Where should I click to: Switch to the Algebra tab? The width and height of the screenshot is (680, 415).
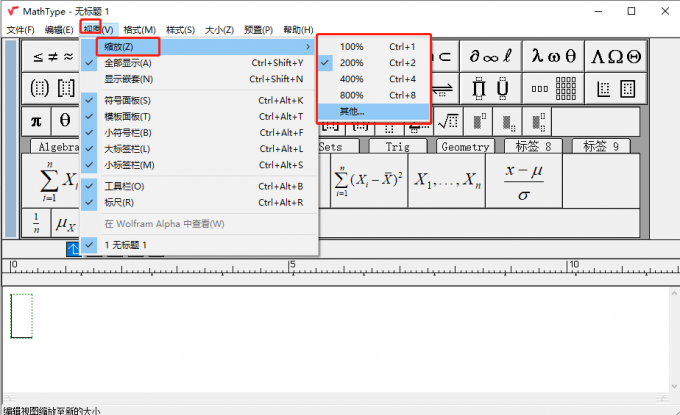point(56,147)
